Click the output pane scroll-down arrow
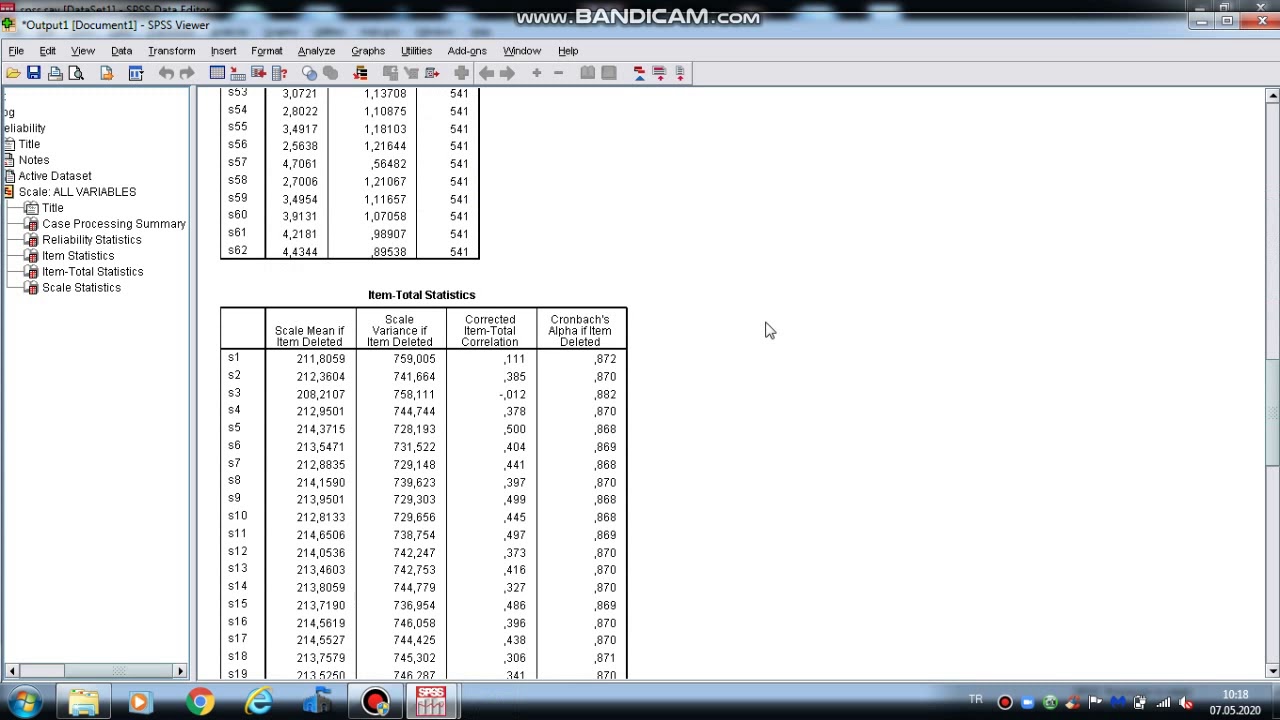The height and width of the screenshot is (720, 1280). 1272,671
